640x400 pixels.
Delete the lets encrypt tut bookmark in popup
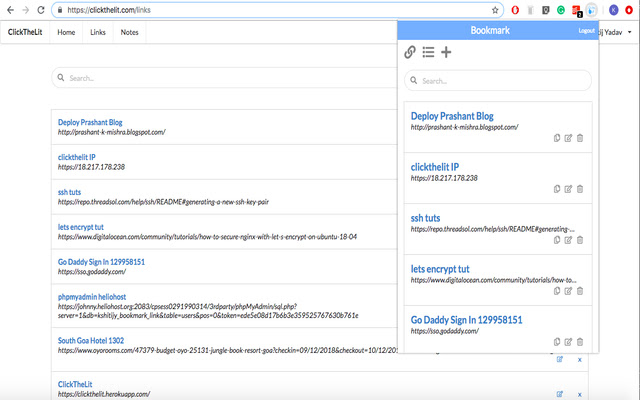pyautogui.click(x=580, y=291)
